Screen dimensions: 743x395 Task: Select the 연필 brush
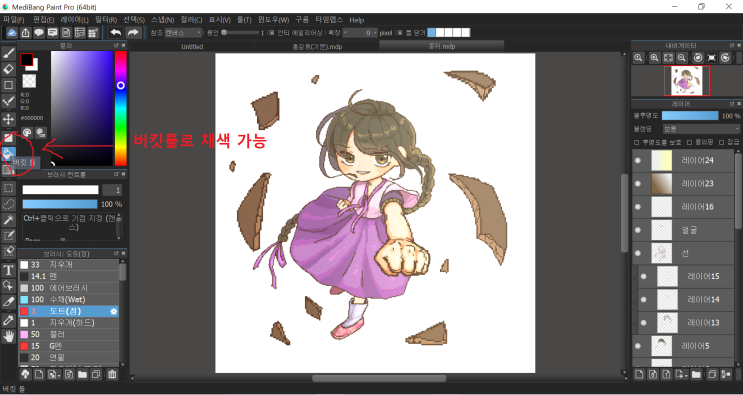tap(68, 358)
